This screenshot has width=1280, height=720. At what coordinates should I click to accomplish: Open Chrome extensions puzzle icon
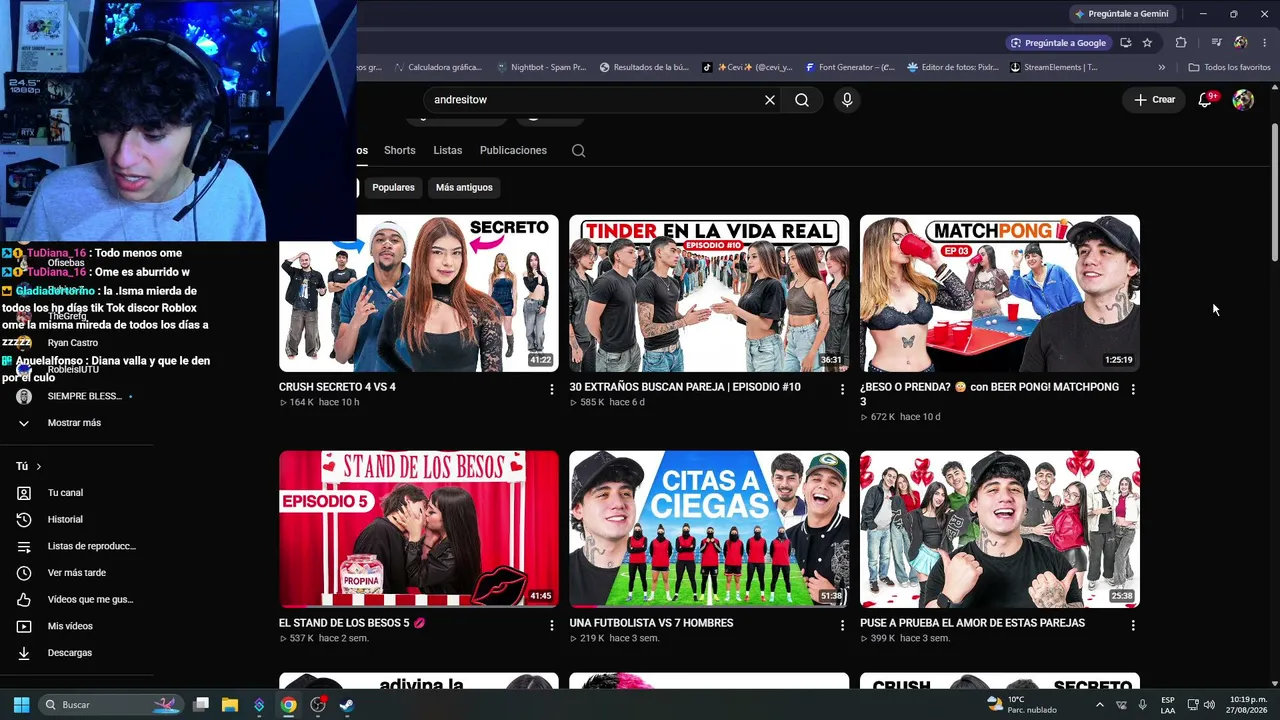click(x=1181, y=43)
